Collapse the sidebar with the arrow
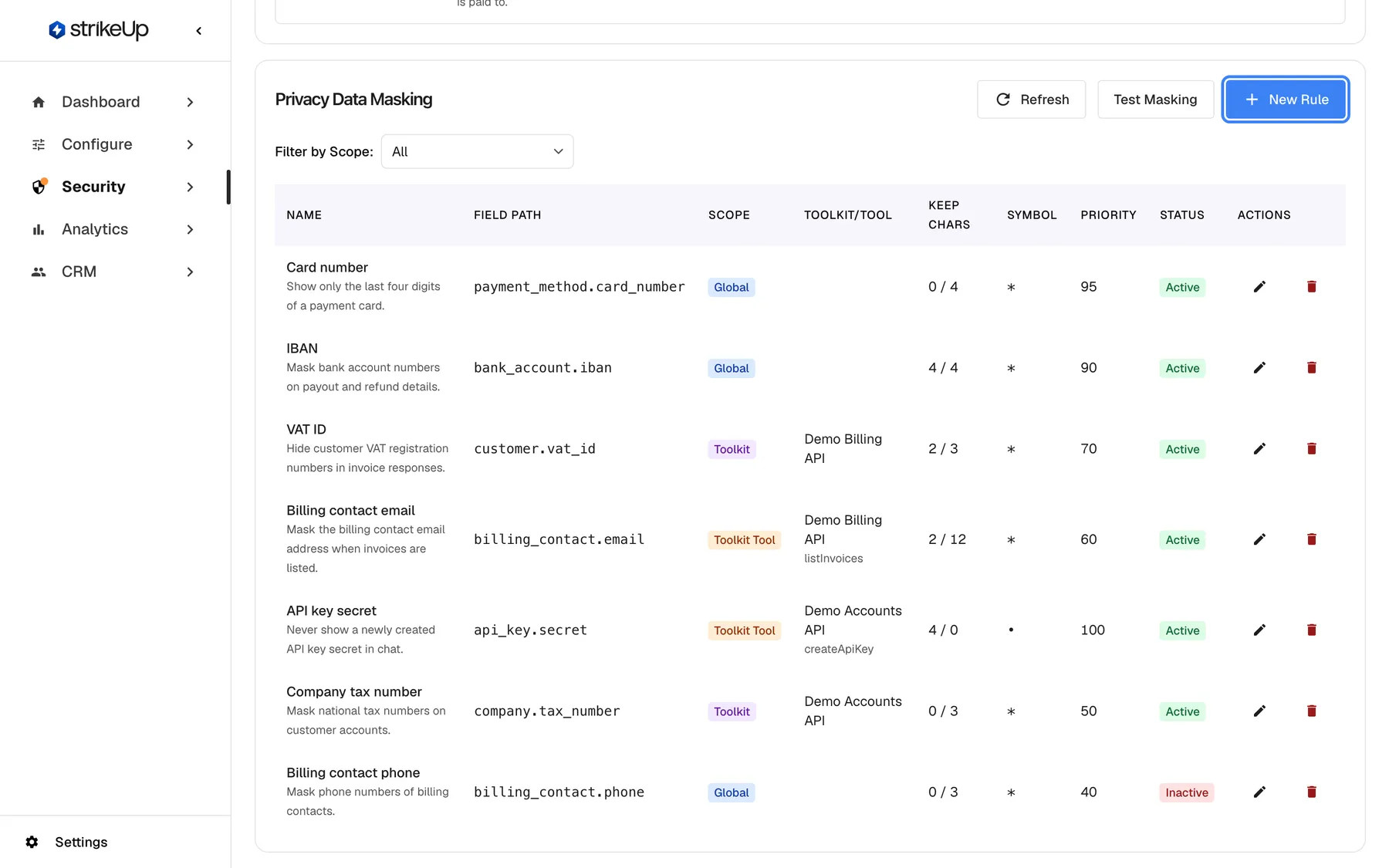This screenshot has height=868, width=1389. (x=199, y=31)
